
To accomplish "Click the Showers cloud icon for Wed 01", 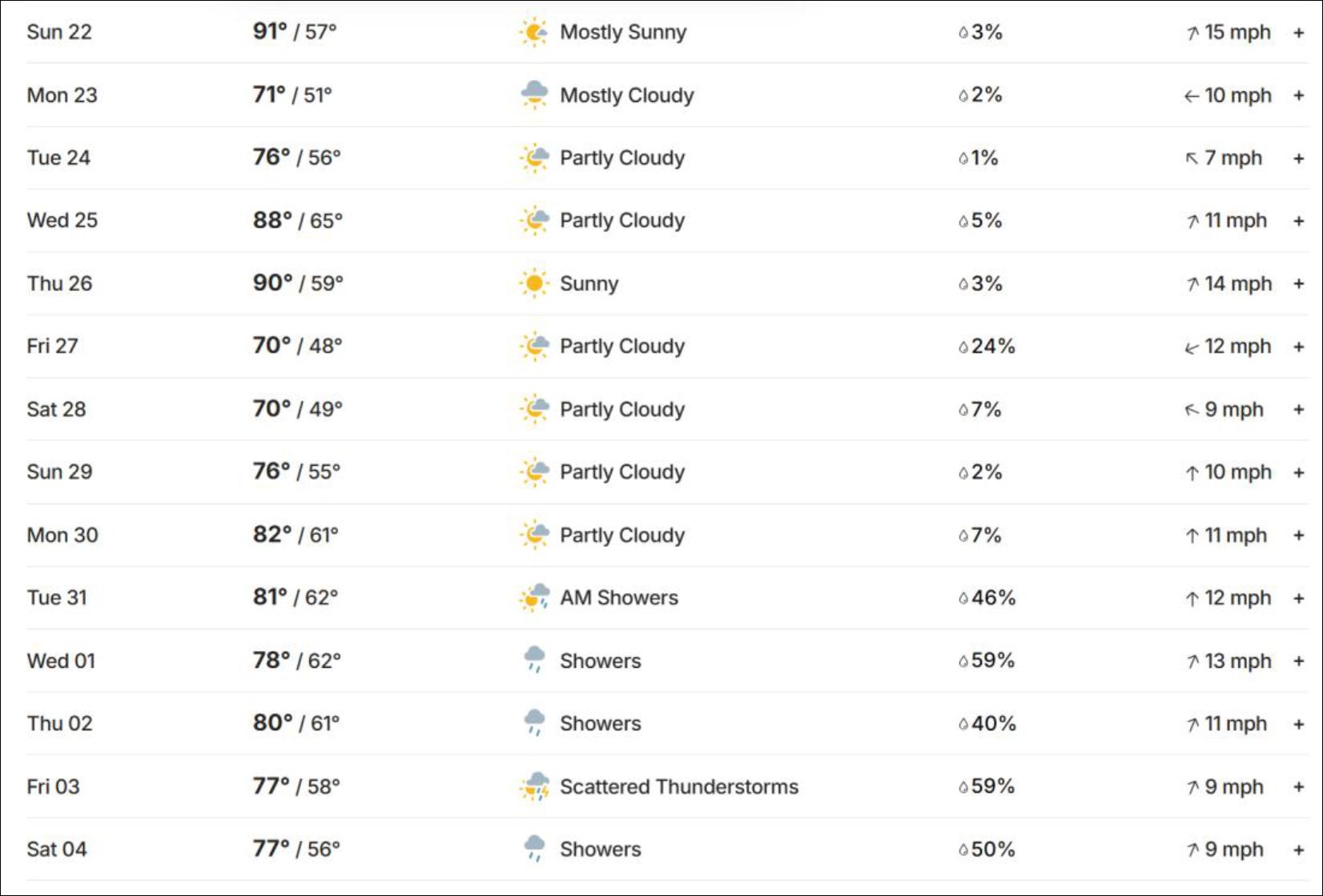I will coord(534,661).
